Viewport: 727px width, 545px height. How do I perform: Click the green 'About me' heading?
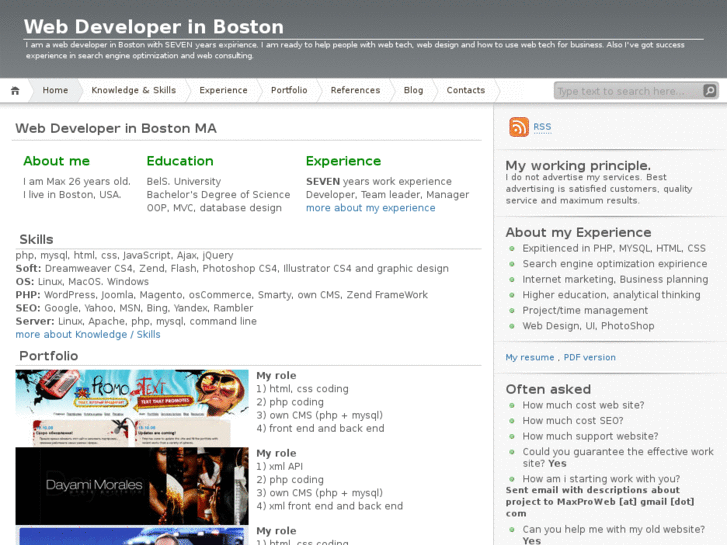[57, 161]
